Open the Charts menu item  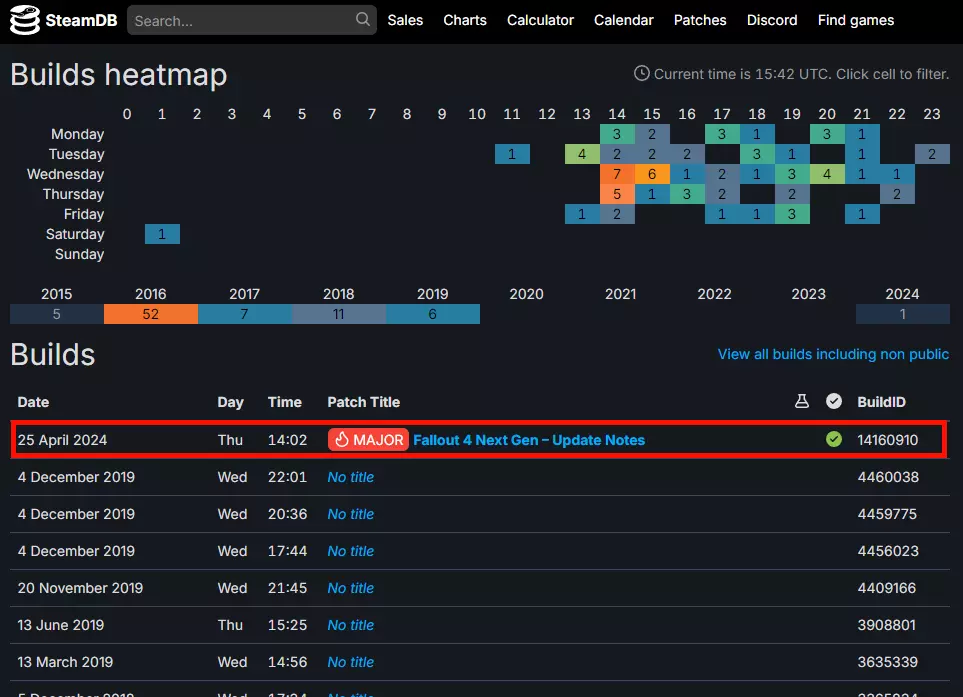(x=465, y=20)
